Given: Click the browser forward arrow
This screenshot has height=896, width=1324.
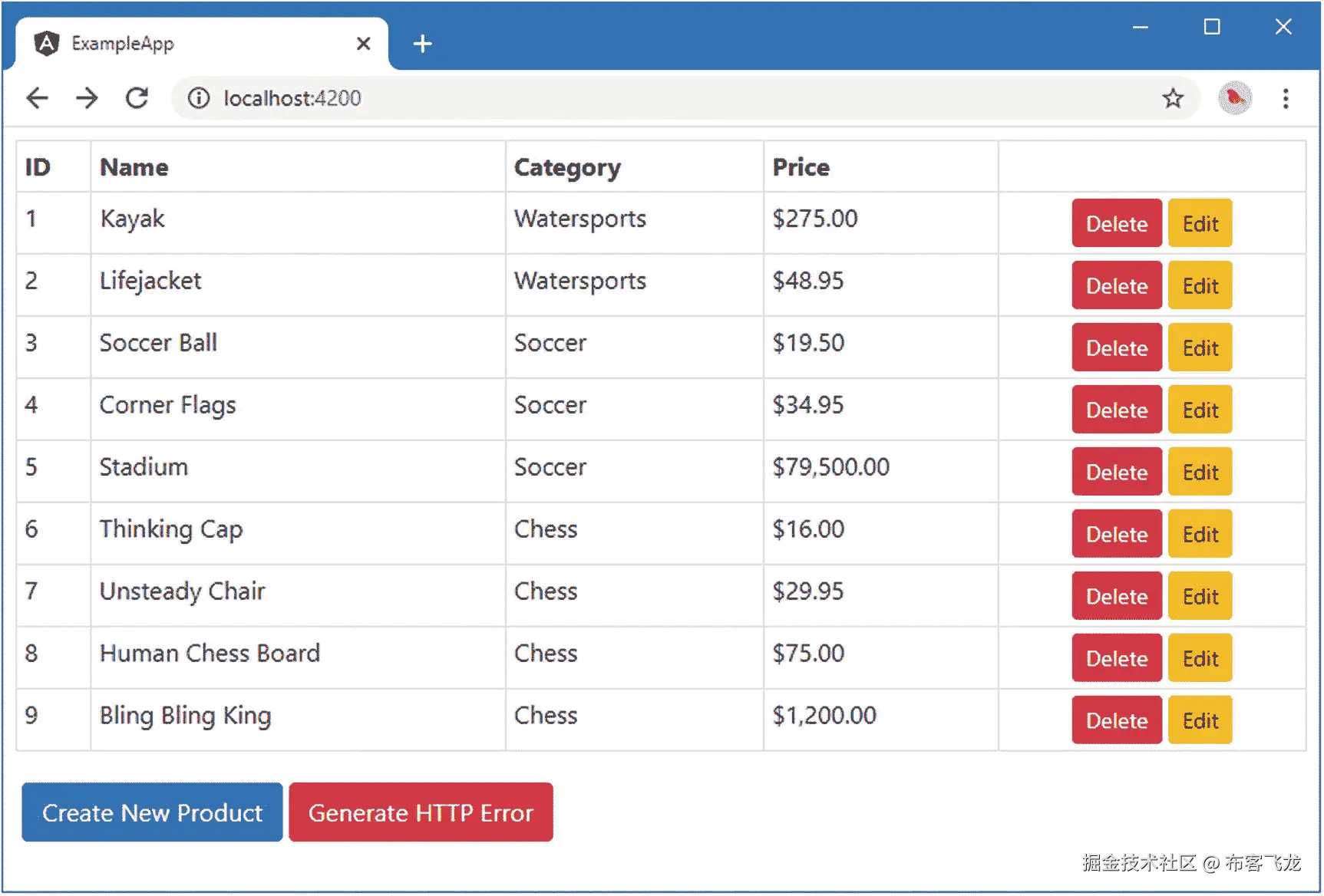Looking at the screenshot, I should coord(87,98).
